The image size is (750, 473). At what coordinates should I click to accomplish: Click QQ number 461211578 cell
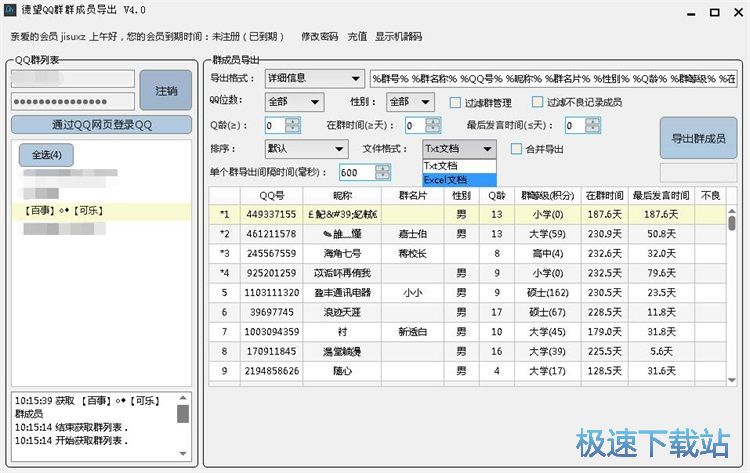tap(271, 234)
